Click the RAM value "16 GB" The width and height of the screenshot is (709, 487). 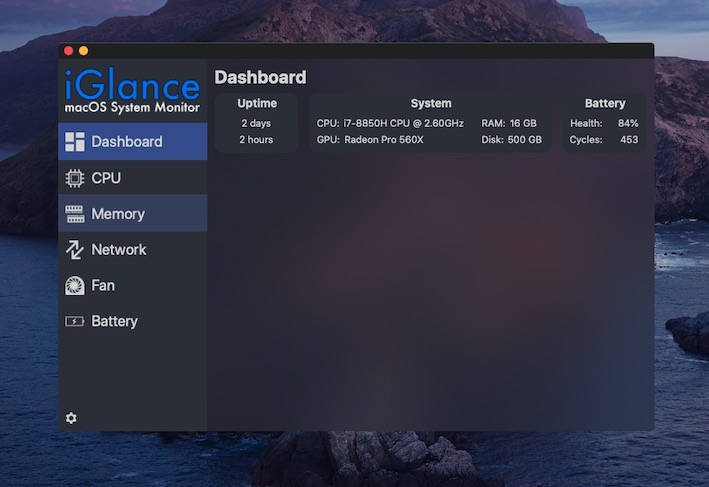coord(523,123)
